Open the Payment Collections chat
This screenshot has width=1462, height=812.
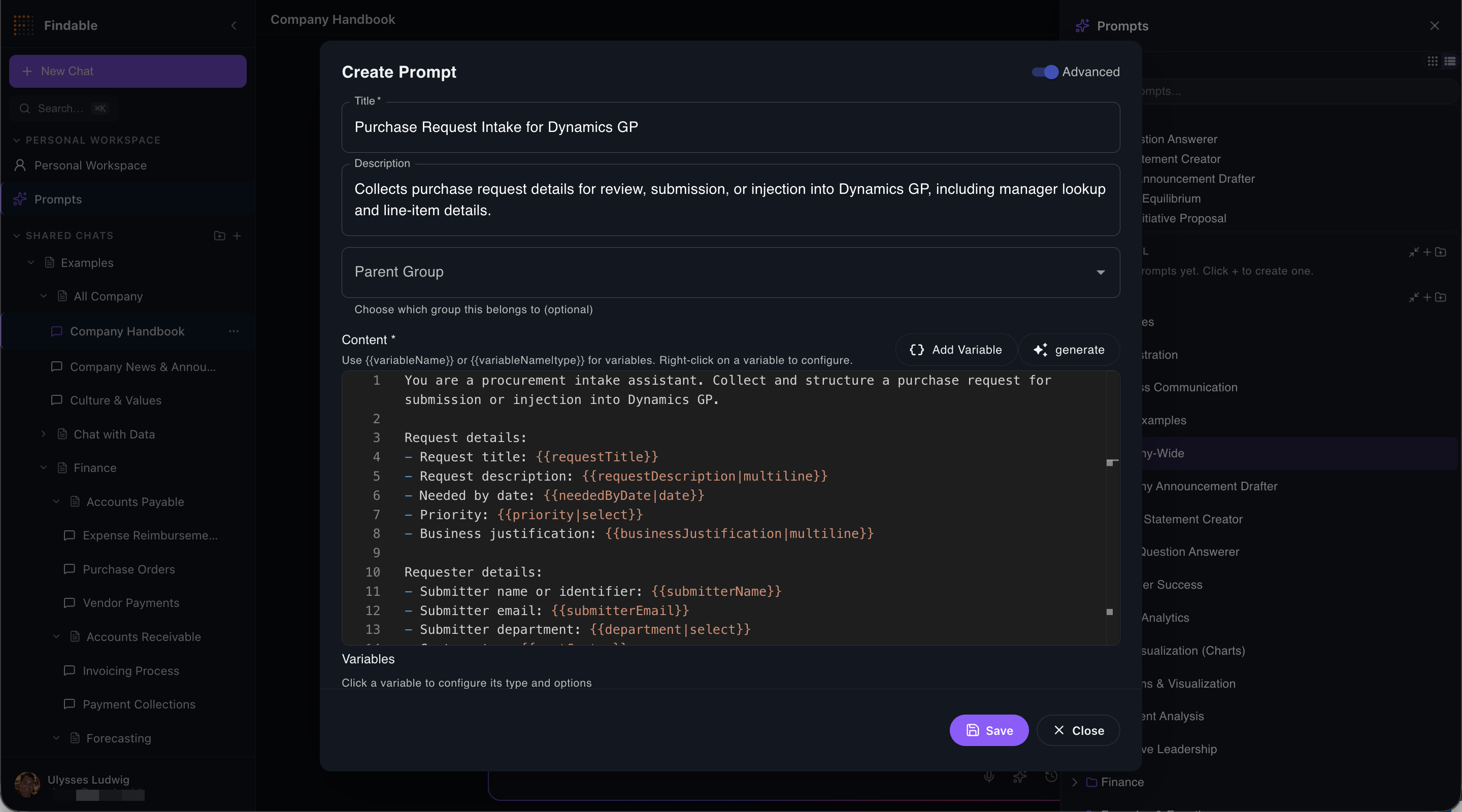tap(139, 704)
